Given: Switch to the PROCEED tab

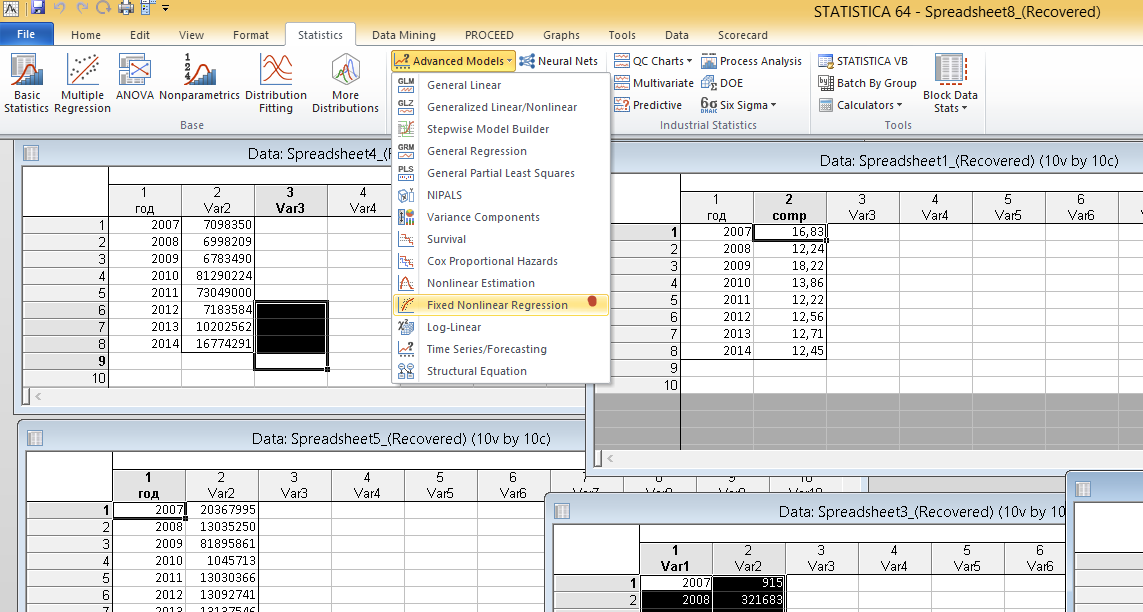Looking at the screenshot, I should [x=489, y=35].
